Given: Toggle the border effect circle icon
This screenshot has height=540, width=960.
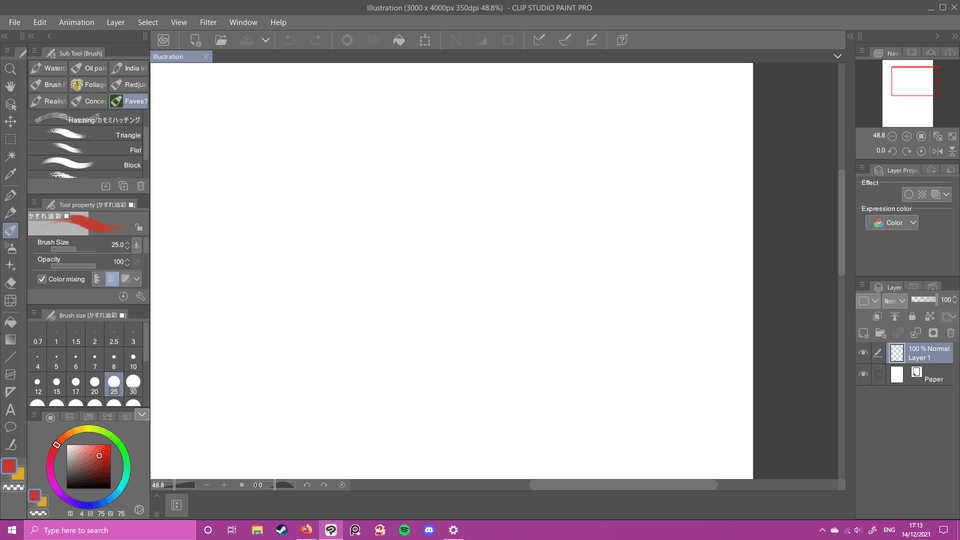Looking at the screenshot, I should pos(909,194).
